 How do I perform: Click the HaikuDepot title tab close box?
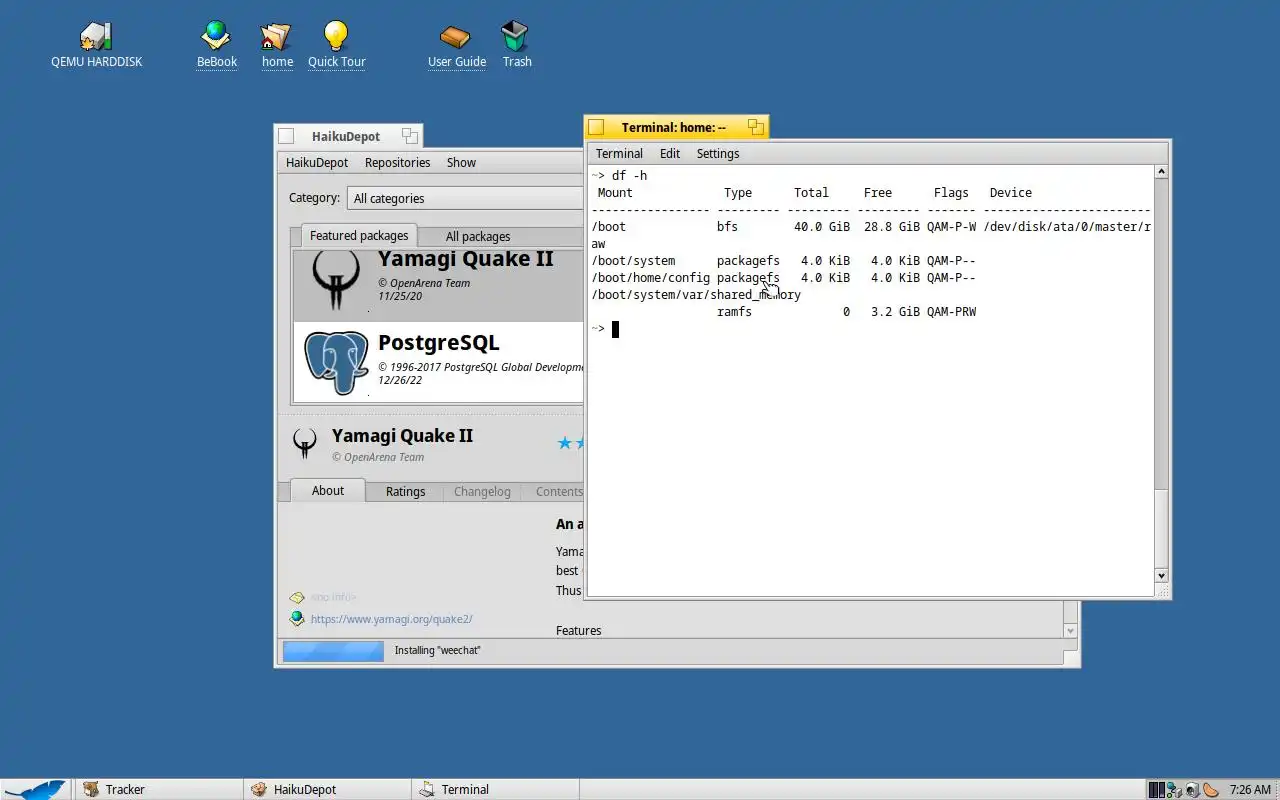click(286, 136)
